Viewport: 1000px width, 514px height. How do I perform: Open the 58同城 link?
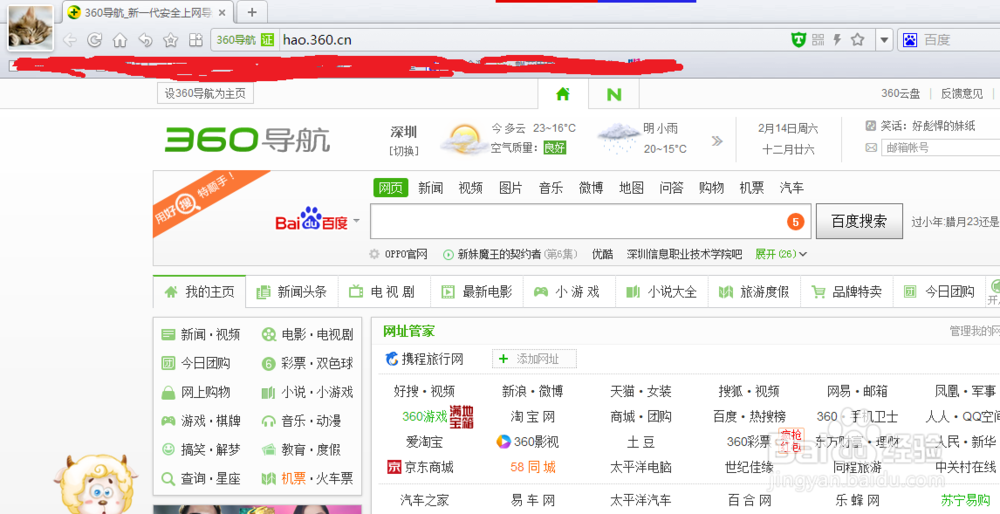(x=533, y=467)
